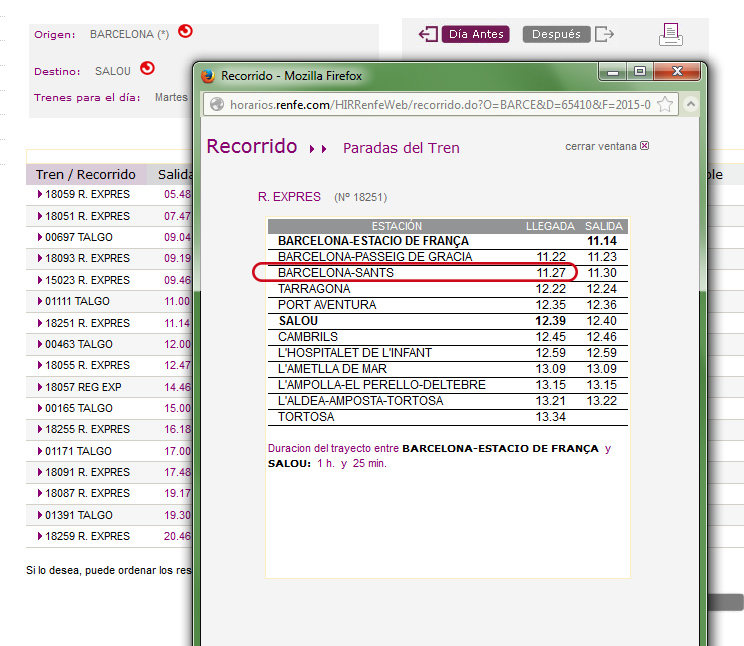This screenshot has height=646, width=744.
Task: Click the Salida column header in train list
Action: tap(175, 175)
